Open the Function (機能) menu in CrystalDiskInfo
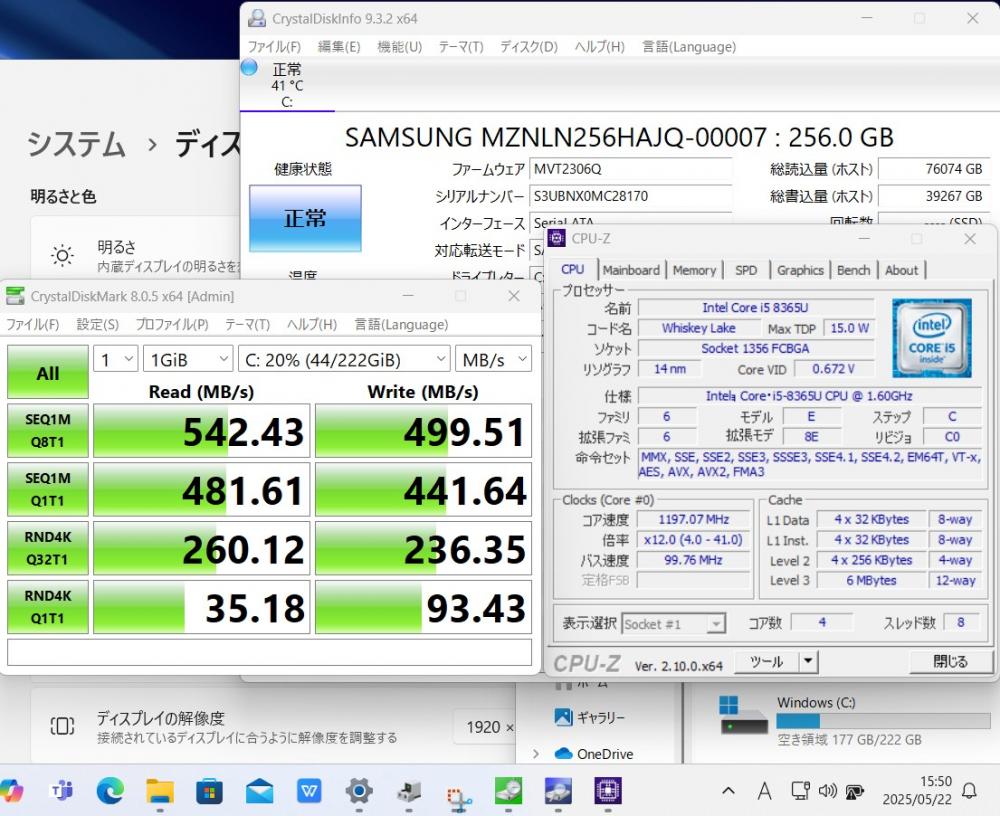This screenshot has height=816, width=1000. 399,47
